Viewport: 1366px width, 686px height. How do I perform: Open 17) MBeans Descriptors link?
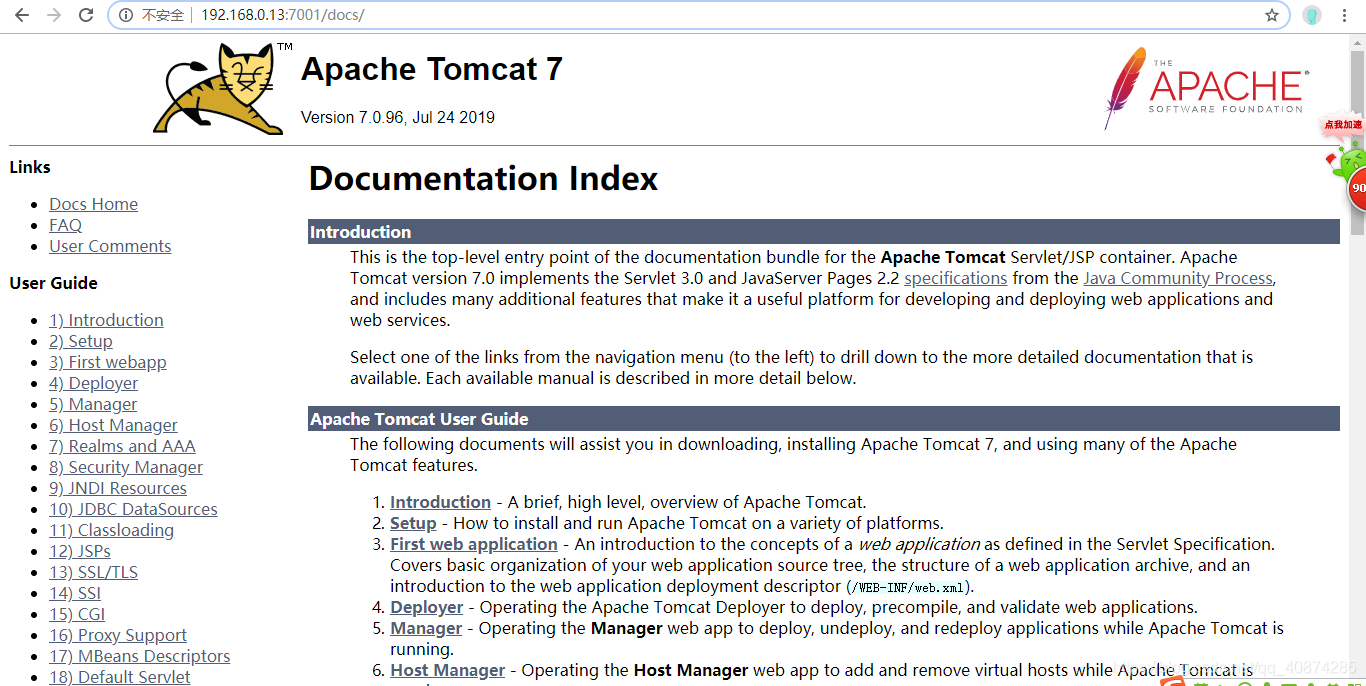pyautogui.click(x=139, y=656)
